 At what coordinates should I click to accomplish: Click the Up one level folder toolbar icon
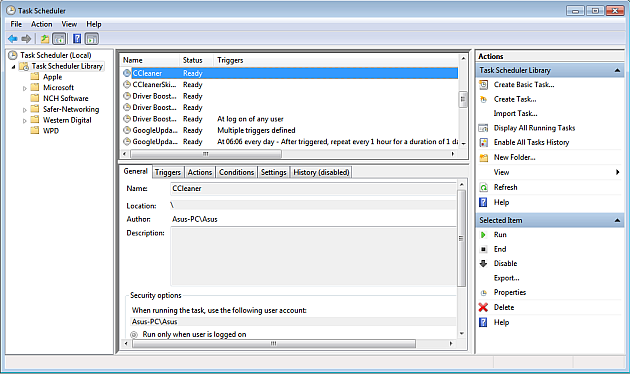point(45,39)
